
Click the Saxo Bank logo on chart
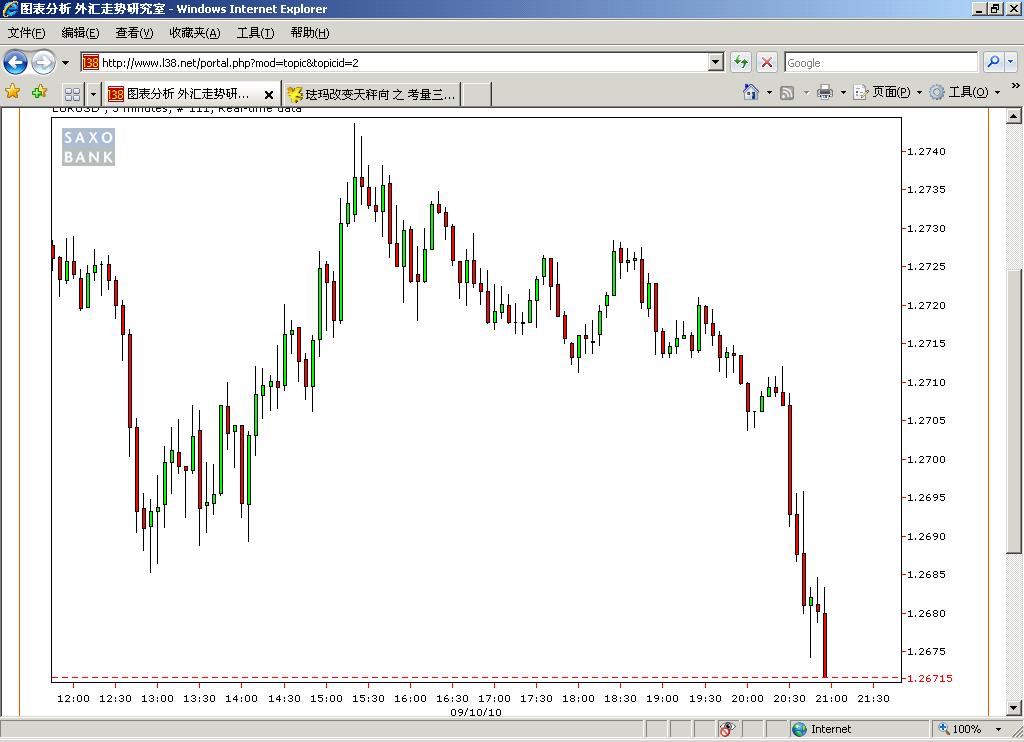point(88,147)
